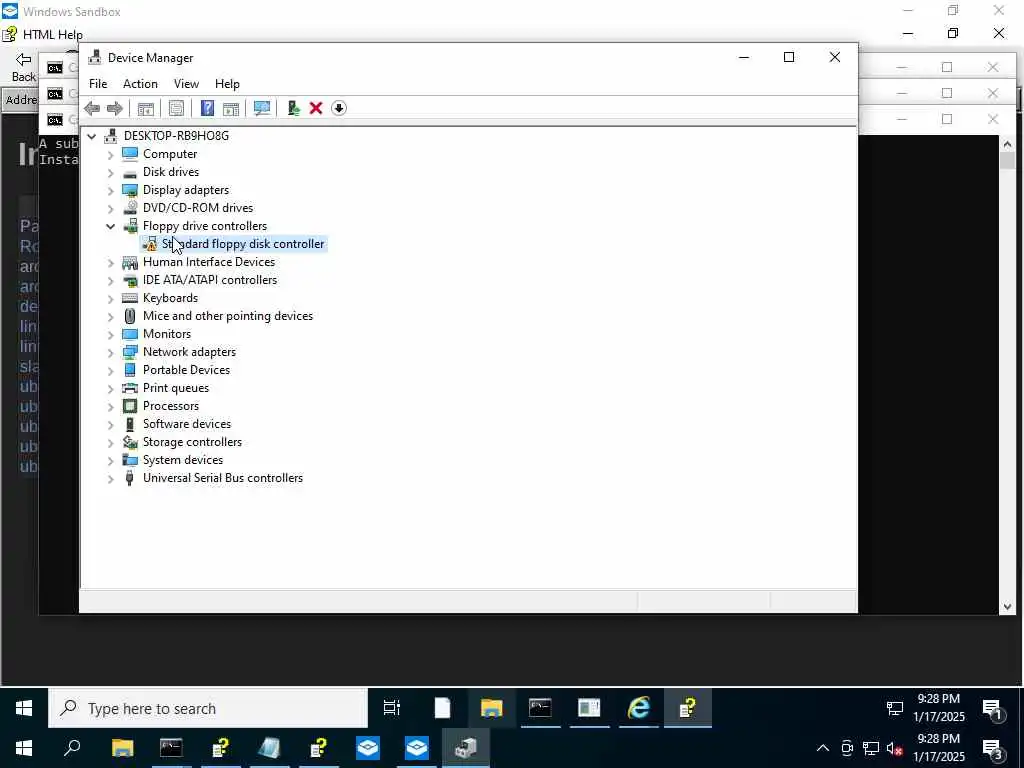
Task: Toggle the Show/Hide Console Tree toolbar icon
Action: tap(146, 108)
